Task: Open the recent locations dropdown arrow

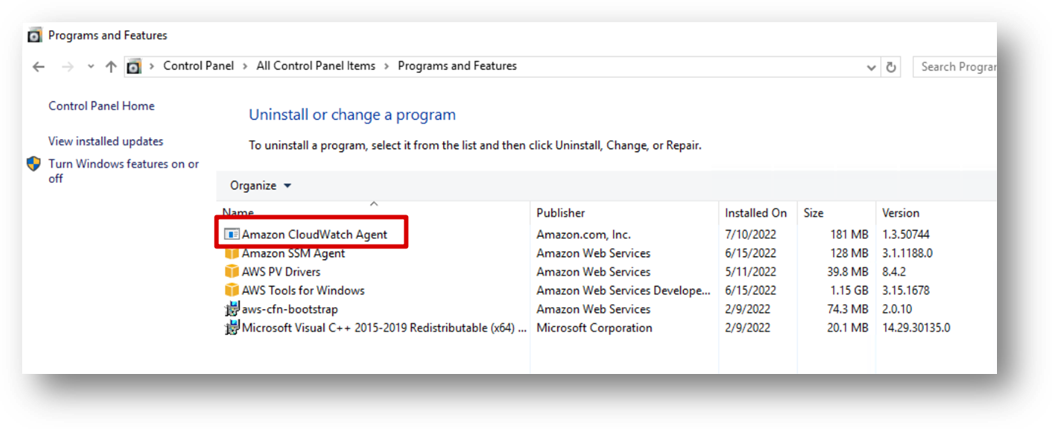Action: (x=91, y=67)
